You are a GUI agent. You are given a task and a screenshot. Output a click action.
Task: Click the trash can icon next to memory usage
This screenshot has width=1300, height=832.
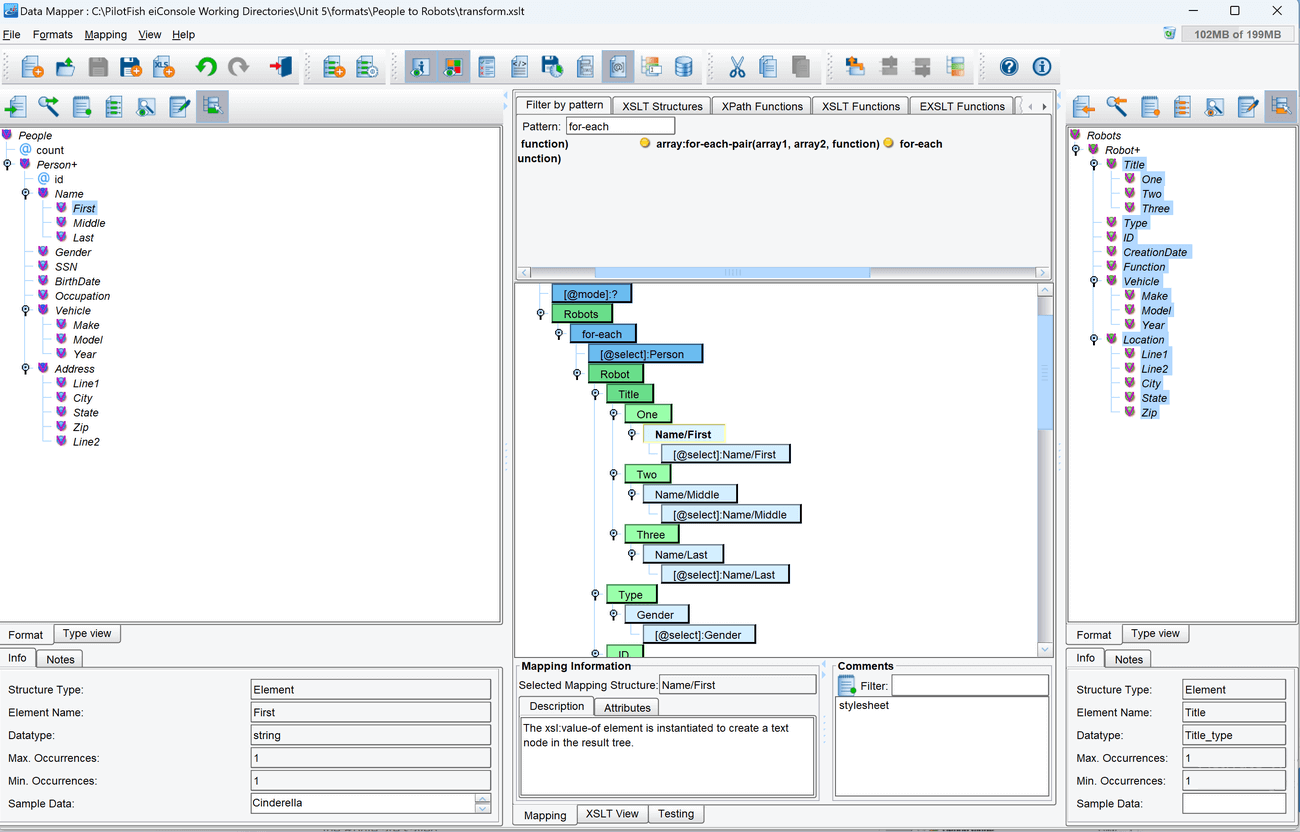1169,34
